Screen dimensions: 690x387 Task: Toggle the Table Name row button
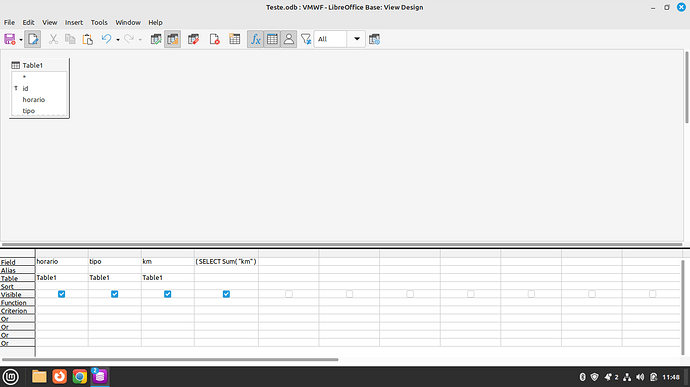272,39
